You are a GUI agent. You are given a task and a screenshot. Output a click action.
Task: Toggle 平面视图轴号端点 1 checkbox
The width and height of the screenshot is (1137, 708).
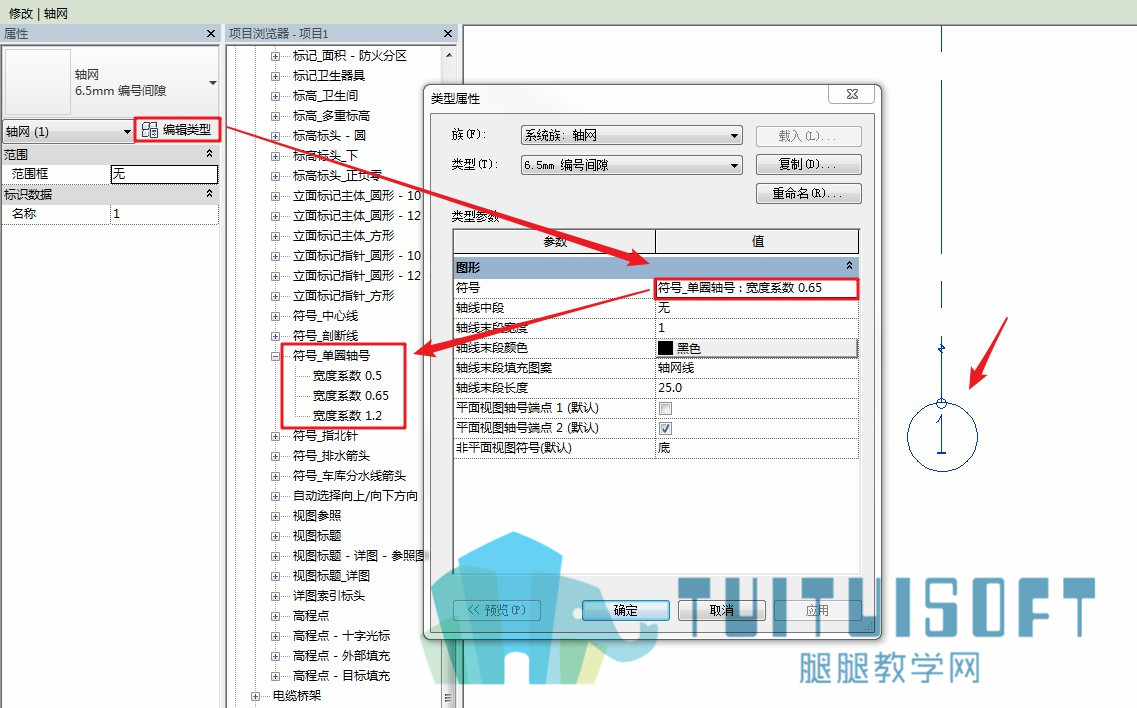(665, 408)
